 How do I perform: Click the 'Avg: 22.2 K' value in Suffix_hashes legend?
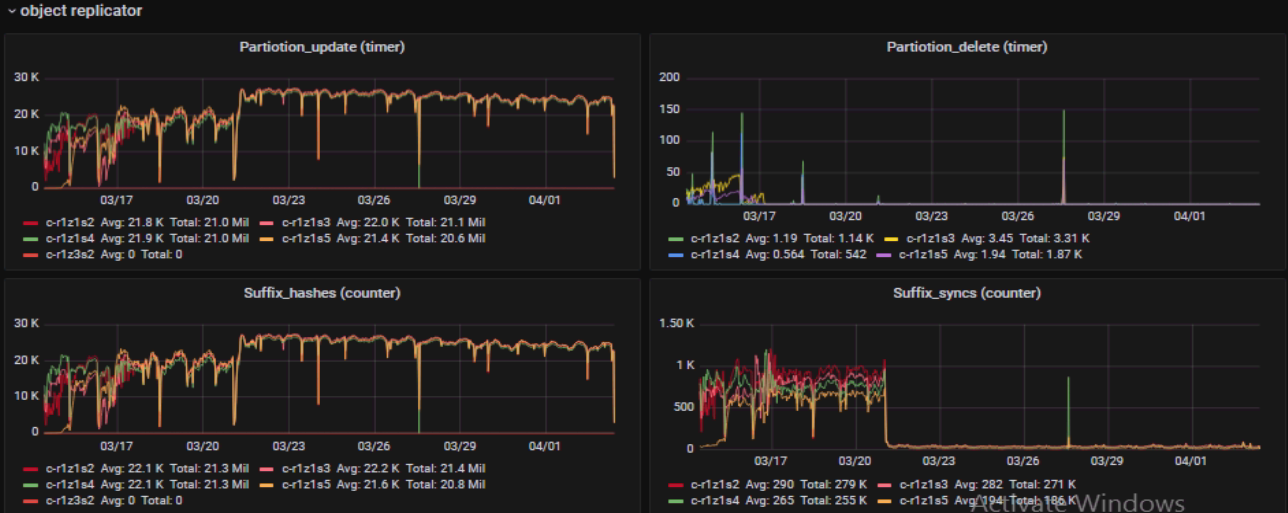[x=367, y=468]
